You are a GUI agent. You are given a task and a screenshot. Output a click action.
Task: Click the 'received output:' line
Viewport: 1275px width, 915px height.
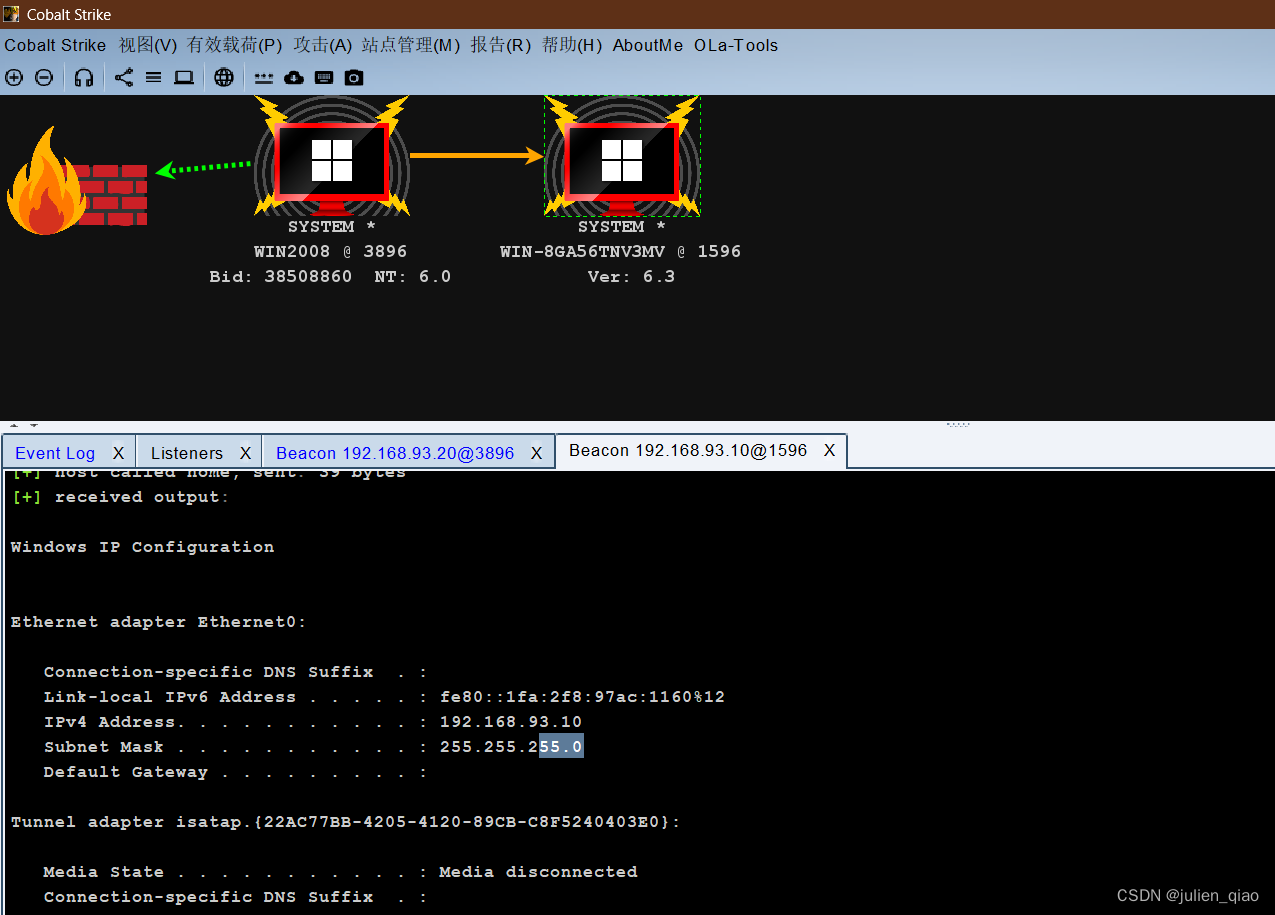[x=120, y=497]
